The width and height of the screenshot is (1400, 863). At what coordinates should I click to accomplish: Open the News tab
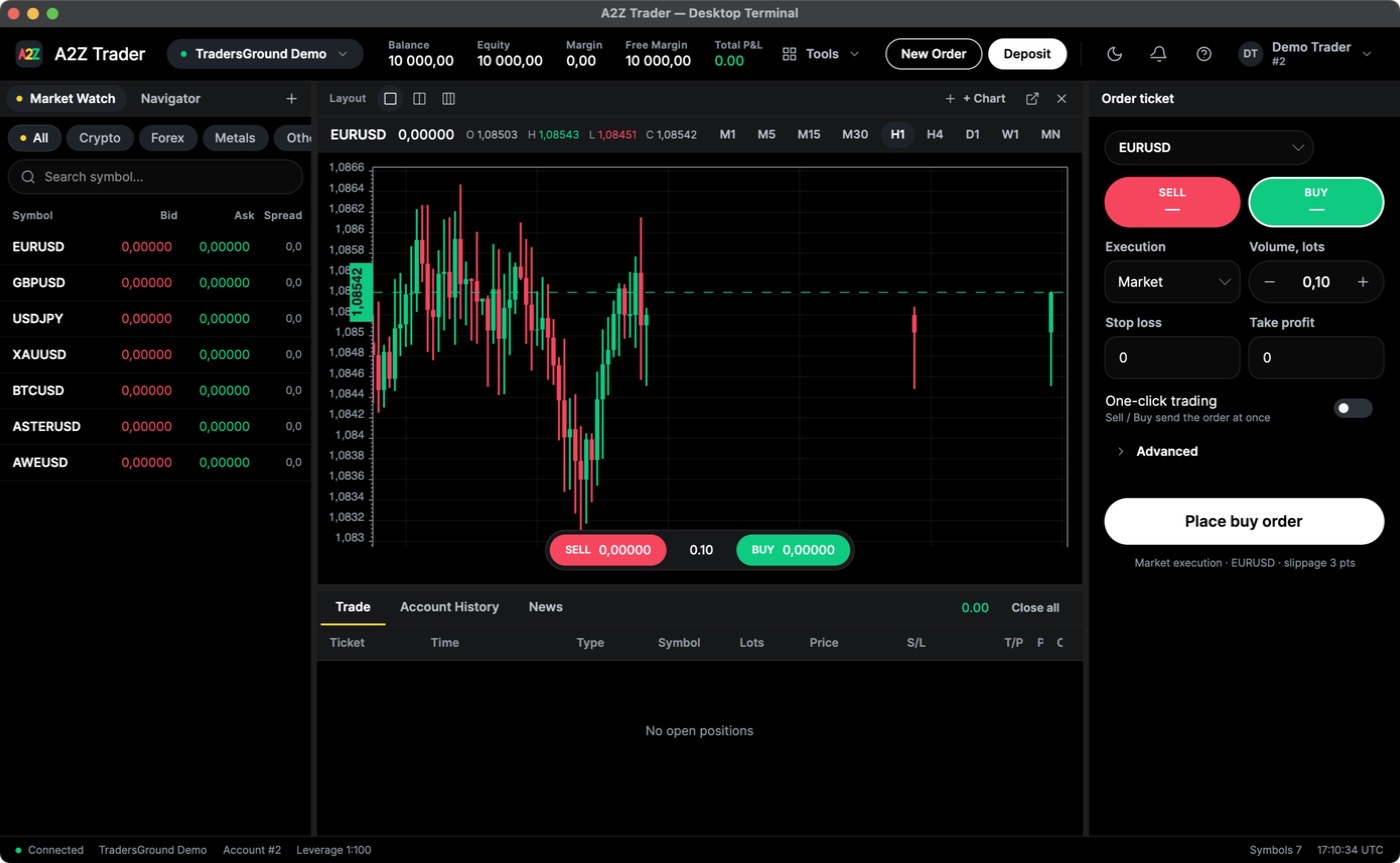click(545, 607)
